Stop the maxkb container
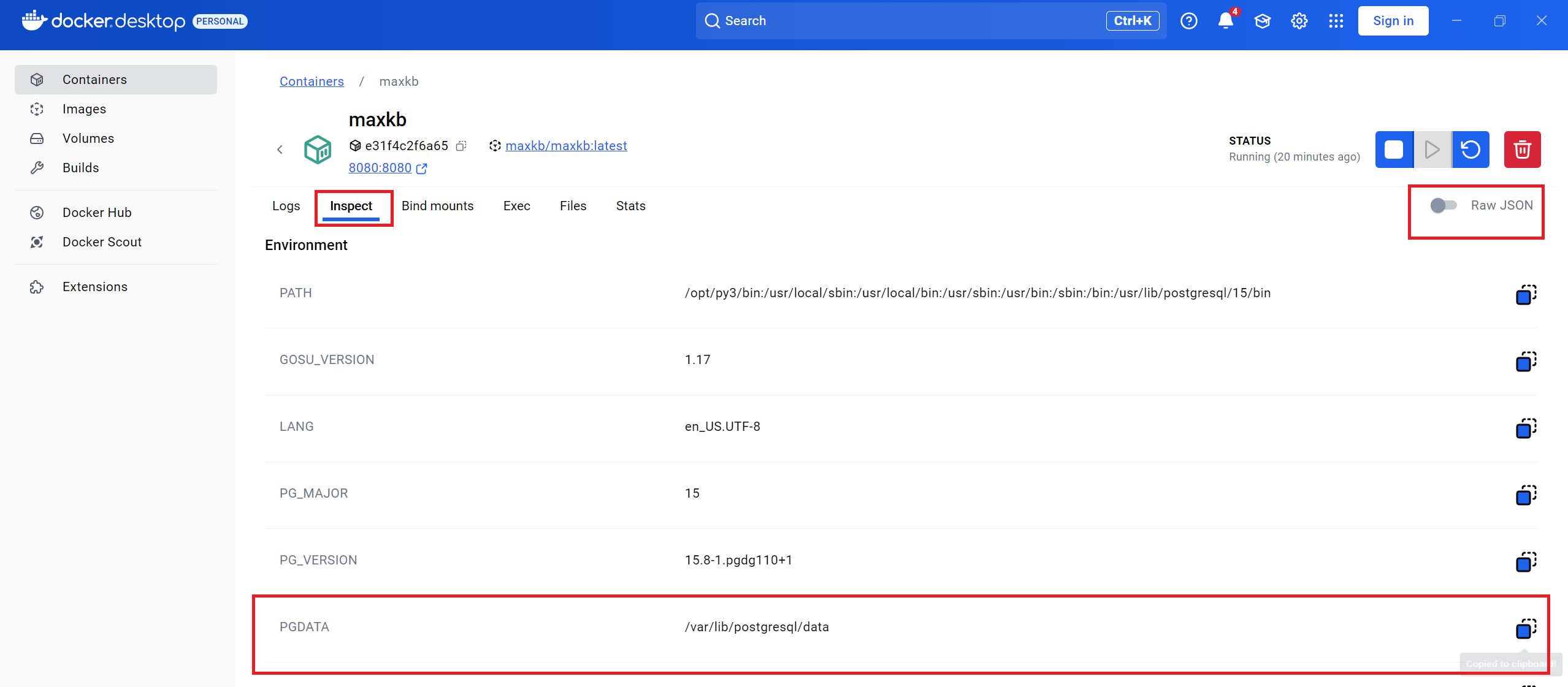Image resolution: width=1568 pixels, height=687 pixels. tap(1394, 150)
